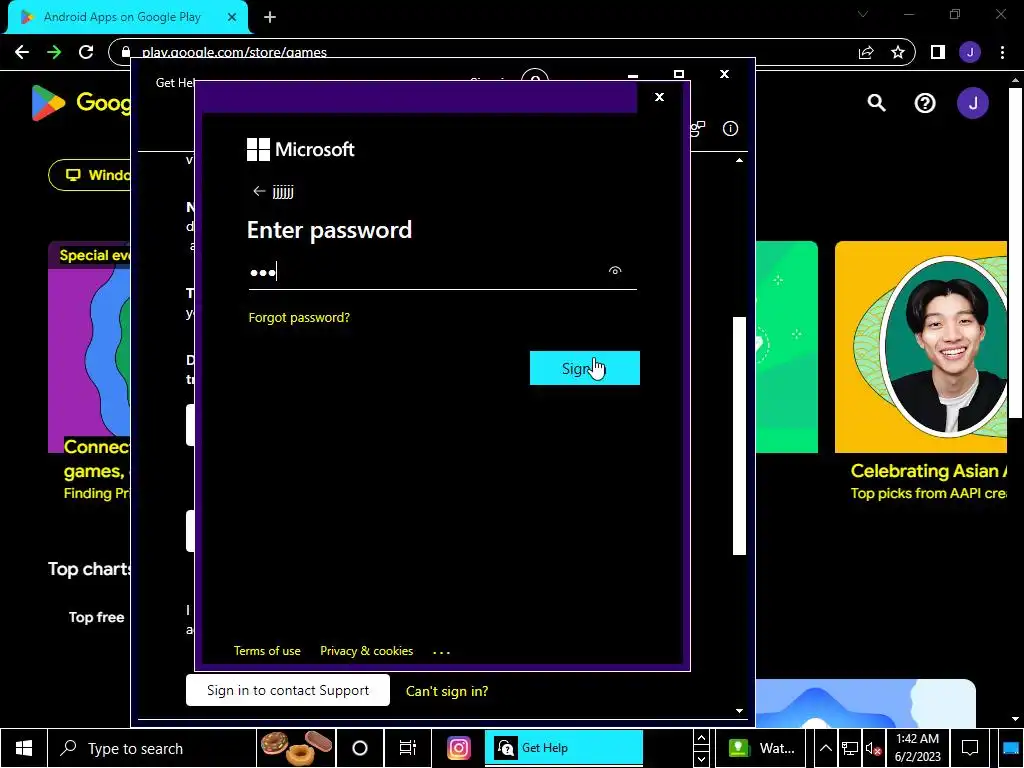The image size is (1024, 768).
Task: Open Terms of use link
Action: 267,651
